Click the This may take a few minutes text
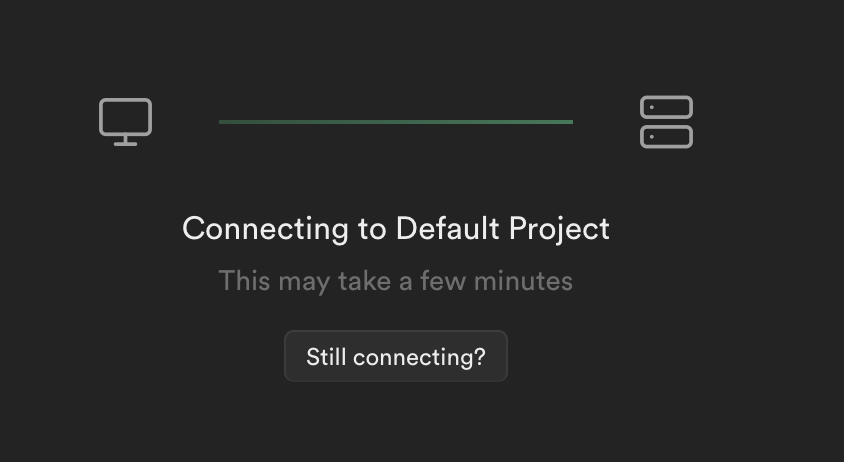Image resolution: width=844 pixels, height=462 pixels. (x=396, y=281)
